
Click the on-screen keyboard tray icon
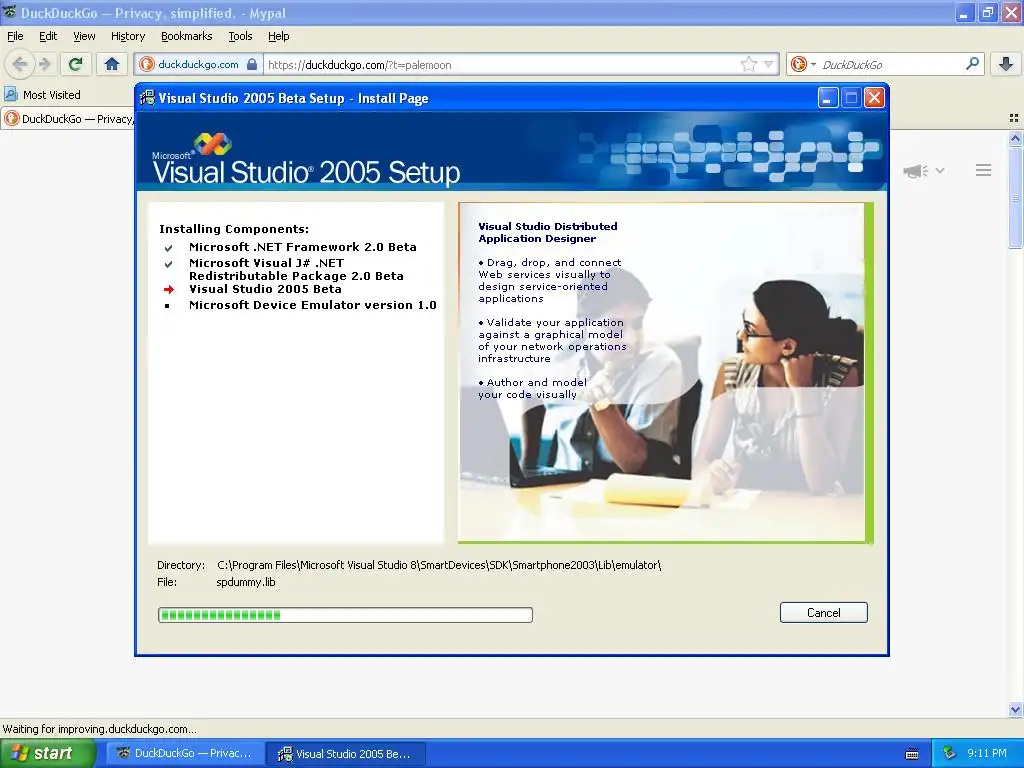[912, 754]
